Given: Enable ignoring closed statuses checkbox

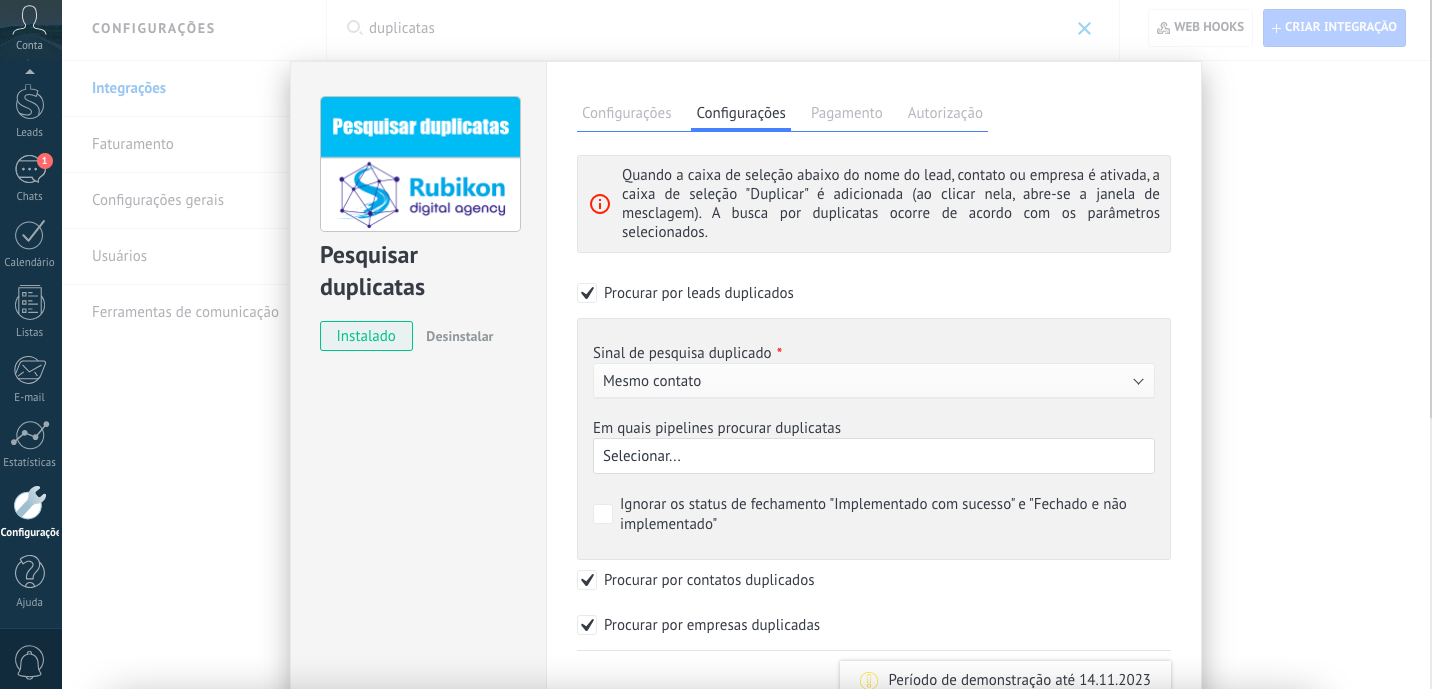Looking at the screenshot, I should point(603,514).
